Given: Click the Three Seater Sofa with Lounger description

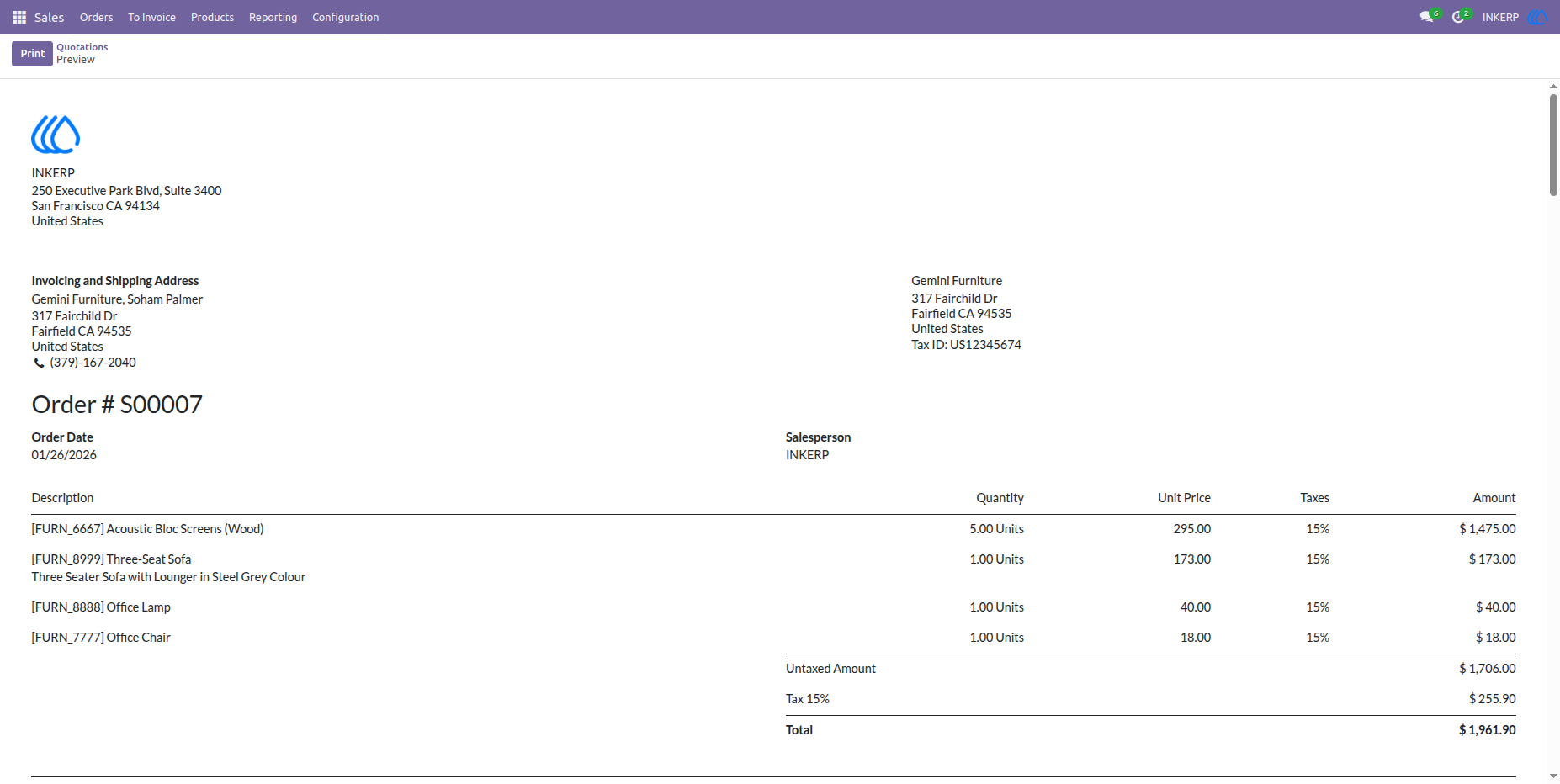Looking at the screenshot, I should click(x=168, y=577).
